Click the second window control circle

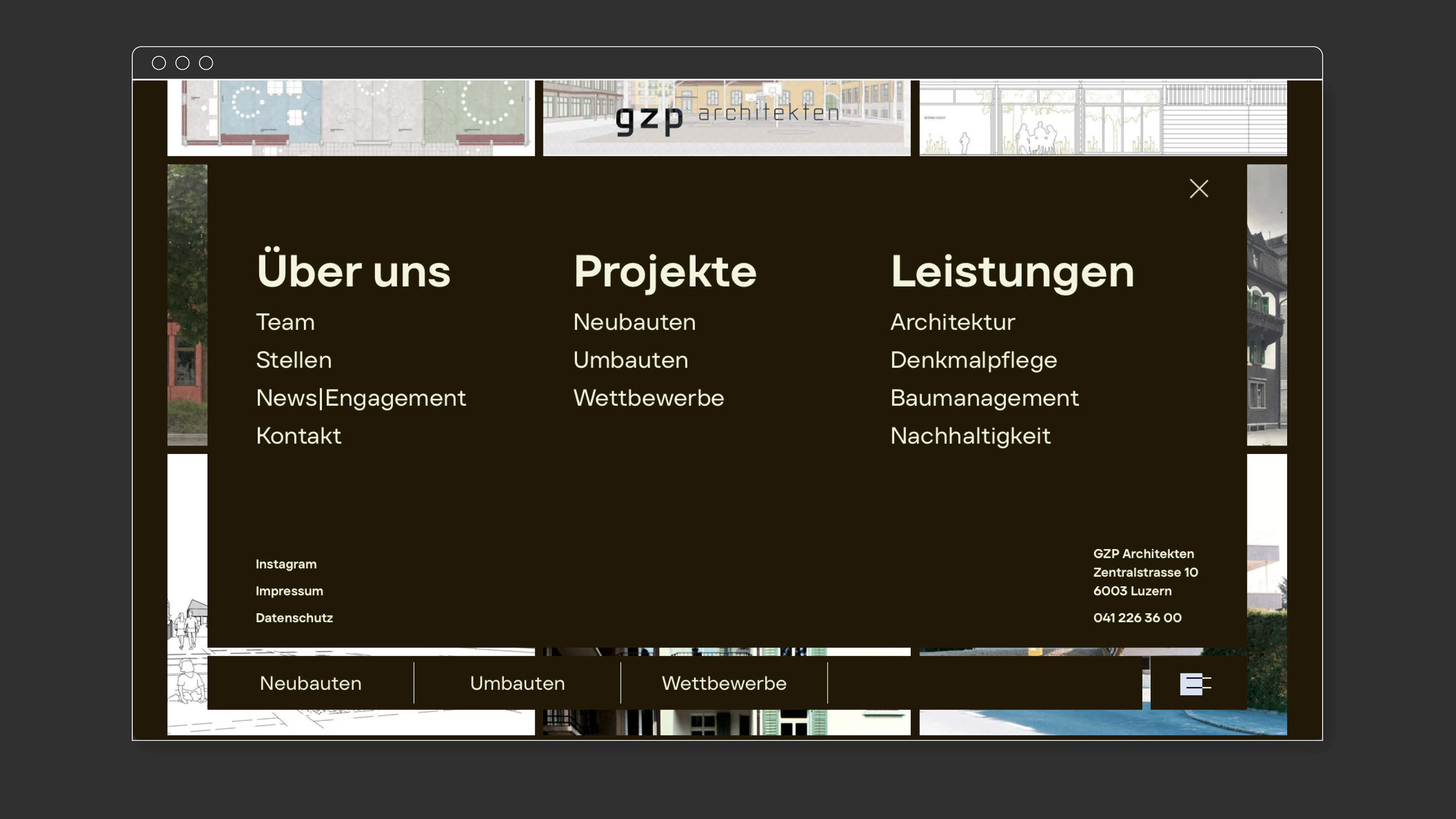[182, 63]
